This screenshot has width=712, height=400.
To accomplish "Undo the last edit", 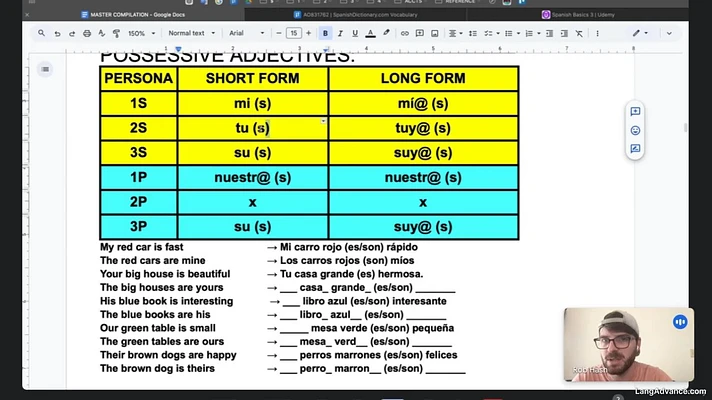I will pyautogui.click(x=57, y=33).
